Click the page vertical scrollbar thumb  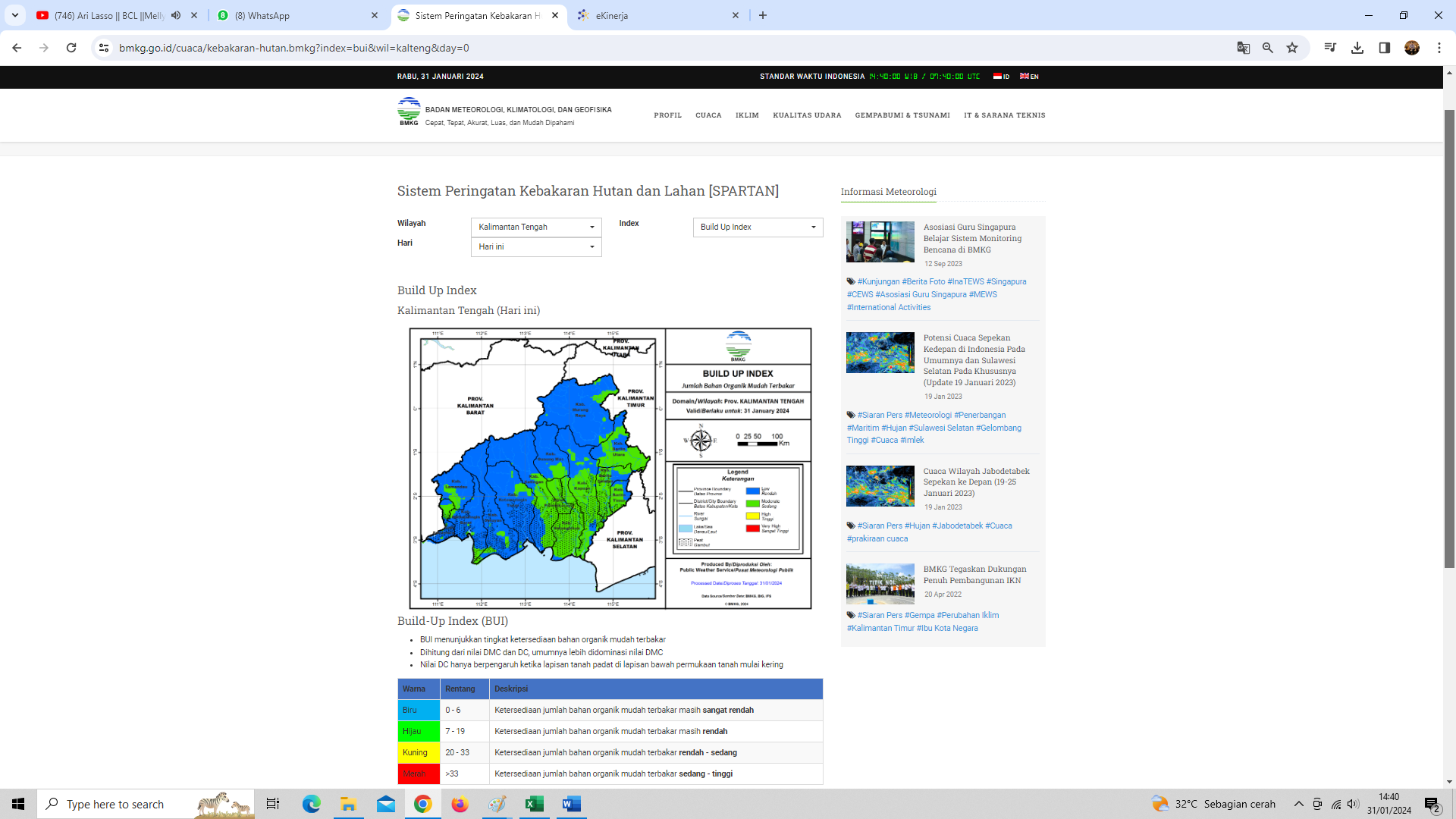click(x=1449, y=339)
